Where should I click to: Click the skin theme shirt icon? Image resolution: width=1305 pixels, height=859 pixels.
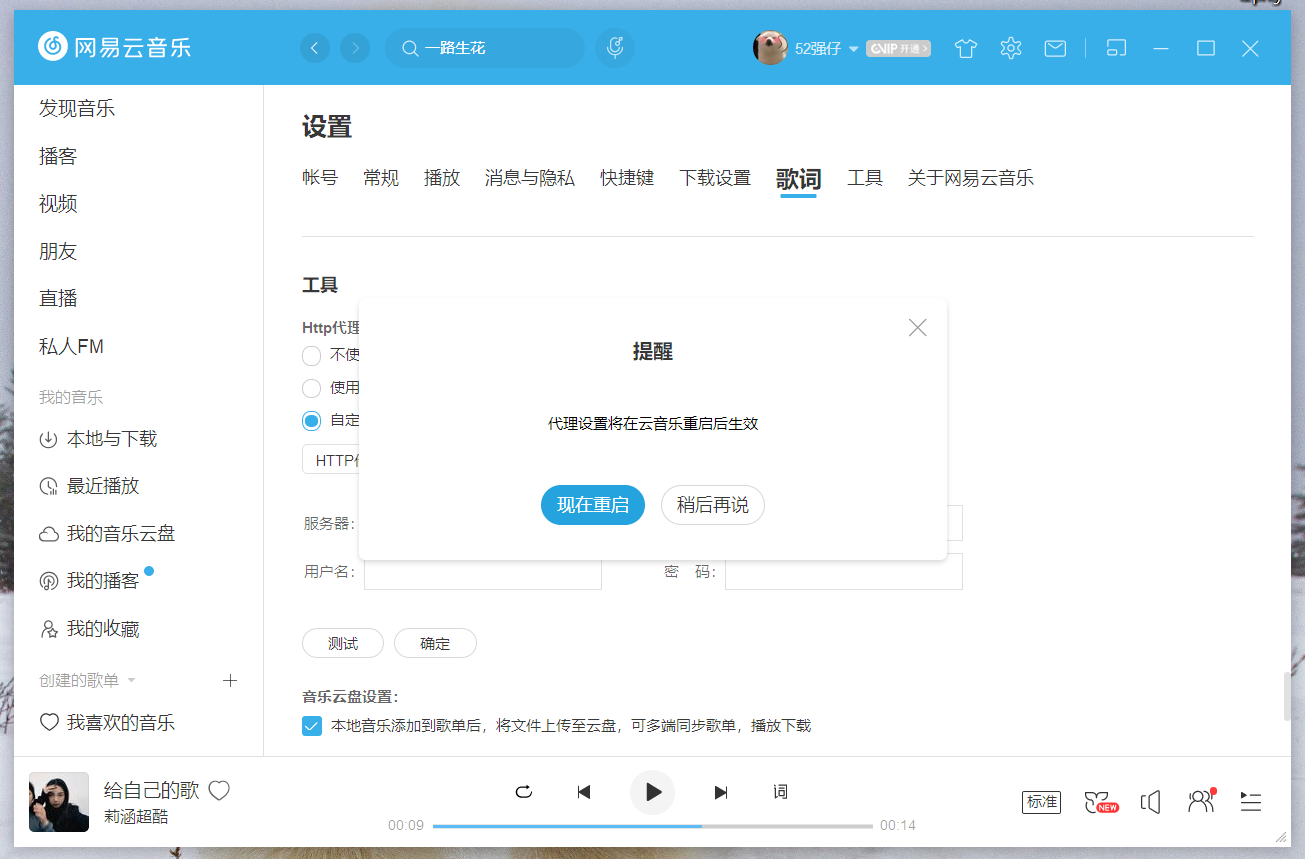(x=965, y=48)
